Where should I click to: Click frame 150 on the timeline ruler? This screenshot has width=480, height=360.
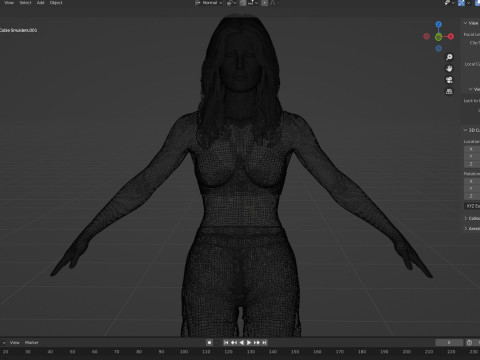[x=295, y=352]
